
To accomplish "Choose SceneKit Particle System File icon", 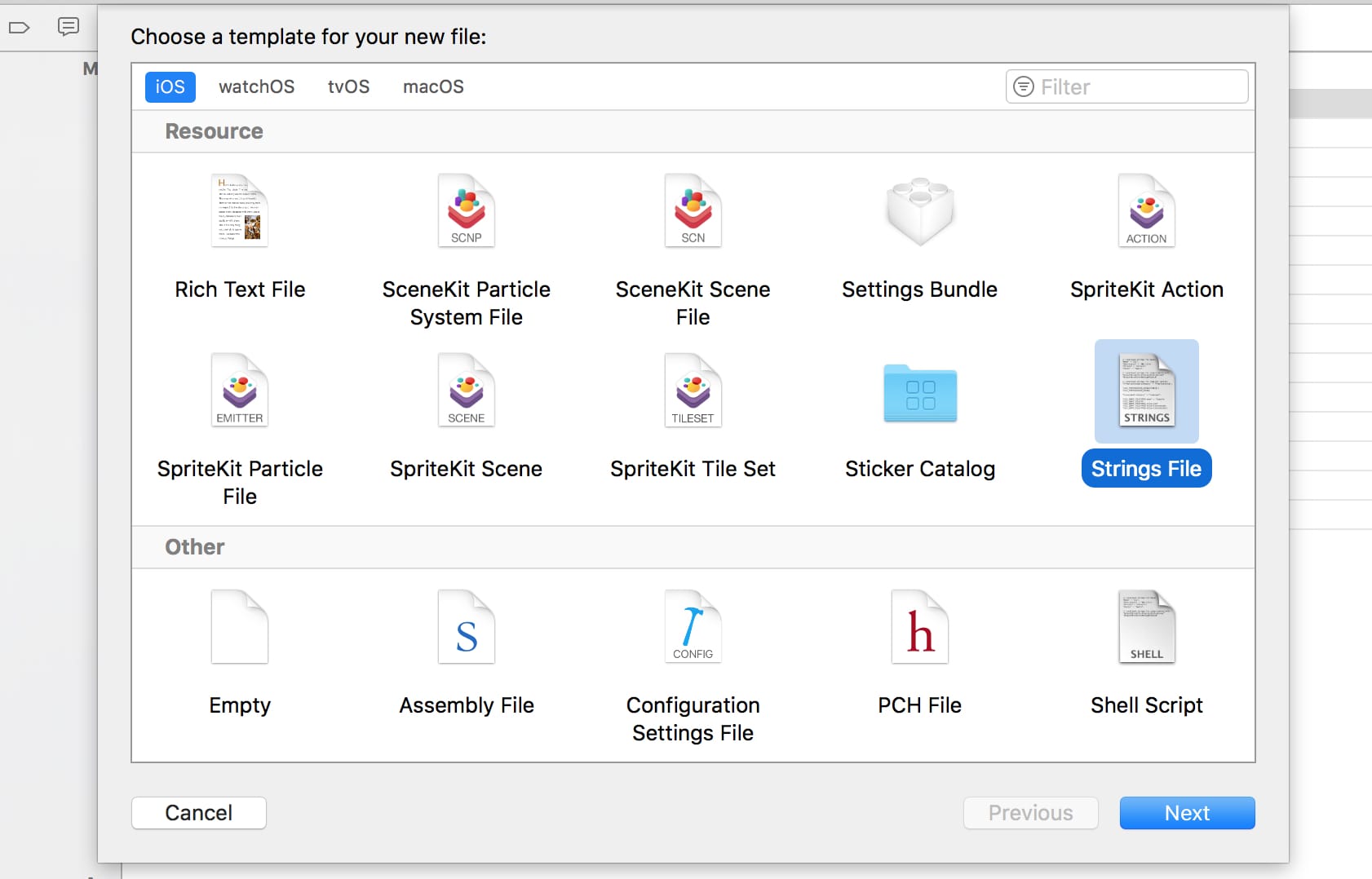I will pos(467,210).
